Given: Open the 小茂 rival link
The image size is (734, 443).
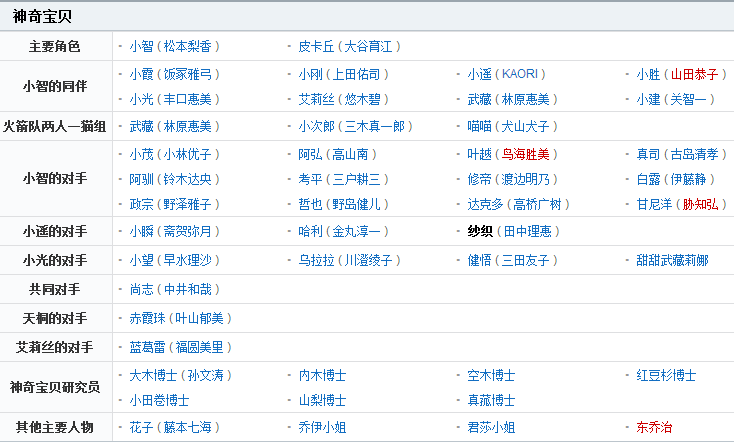Looking at the screenshot, I should pyautogui.click(x=141, y=155).
